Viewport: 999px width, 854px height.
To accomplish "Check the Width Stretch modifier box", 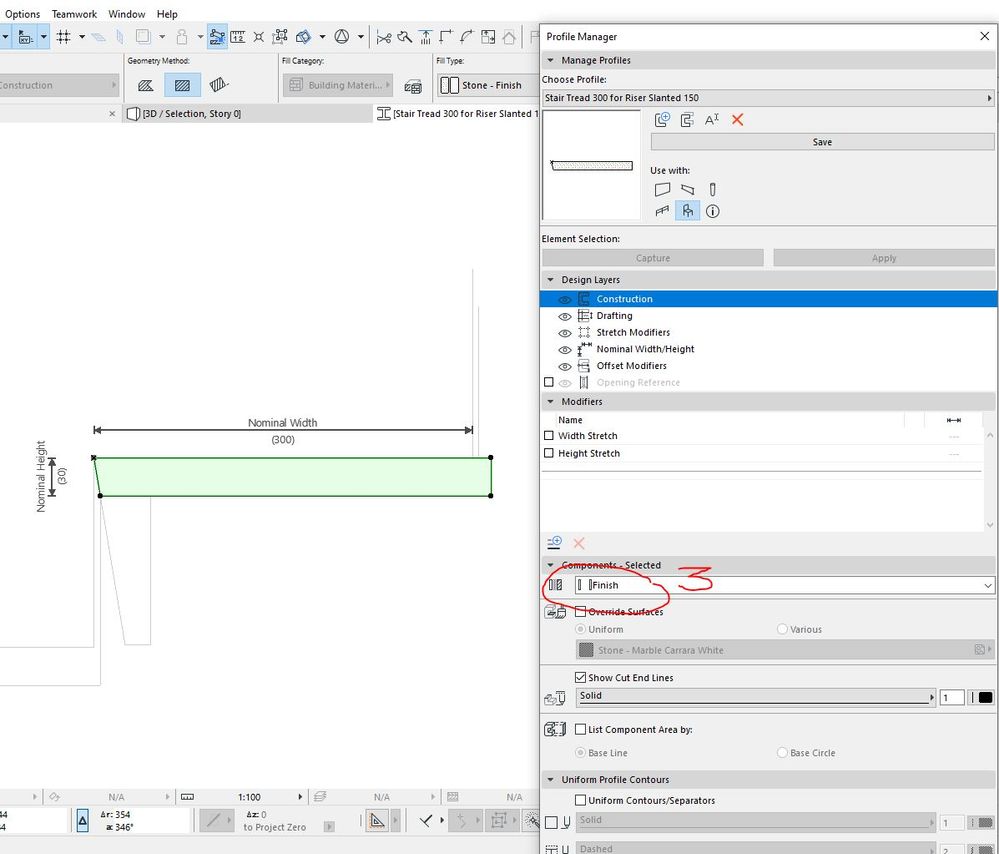I will coord(548,436).
